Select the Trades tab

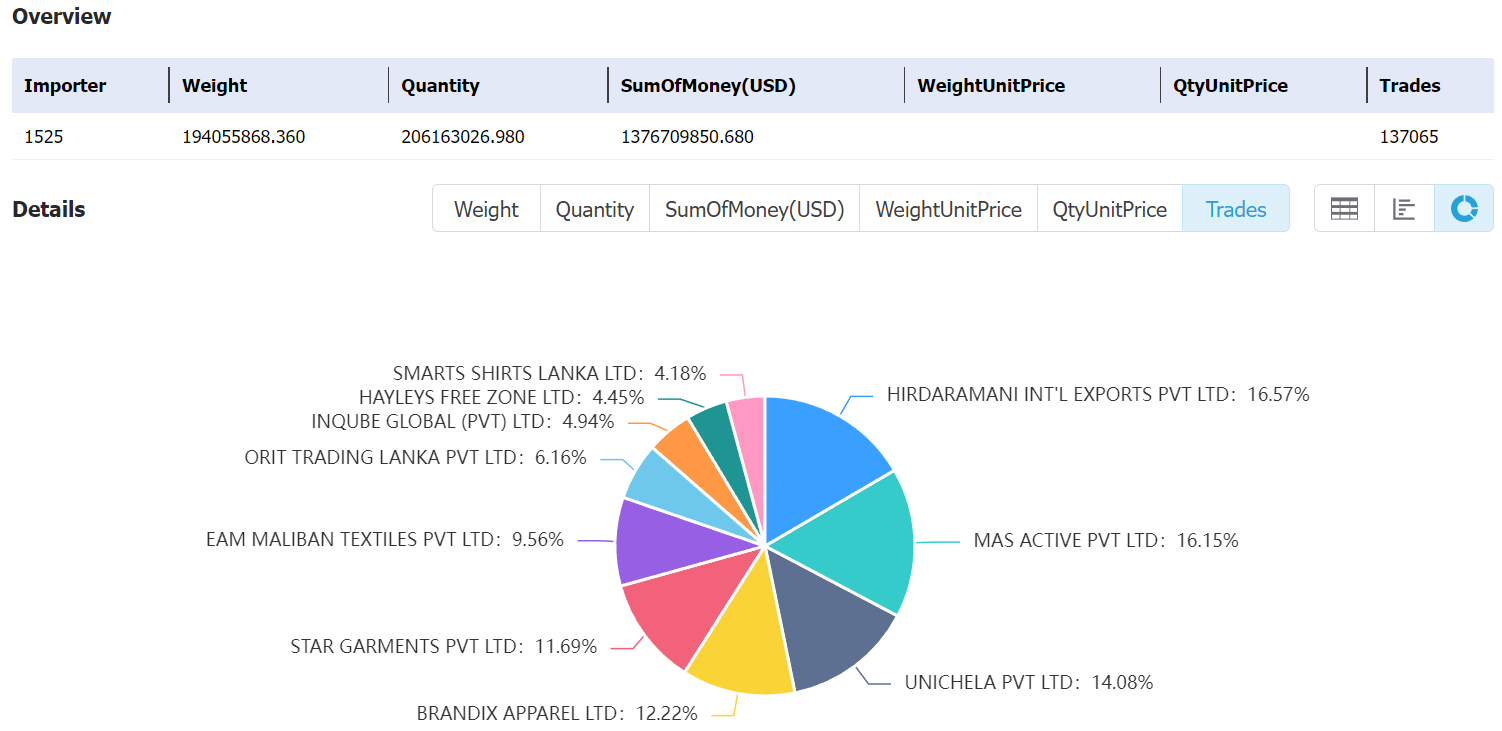pyautogui.click(x=1236, y=209)
